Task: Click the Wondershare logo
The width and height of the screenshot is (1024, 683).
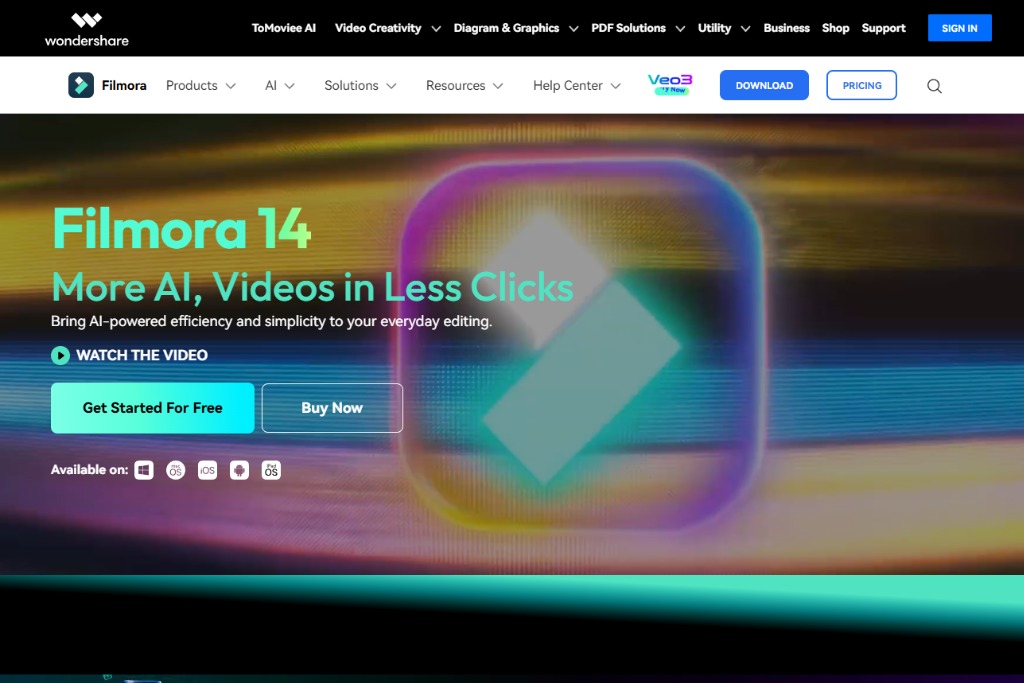Action: pyautogui.click(x=85, y=28)
